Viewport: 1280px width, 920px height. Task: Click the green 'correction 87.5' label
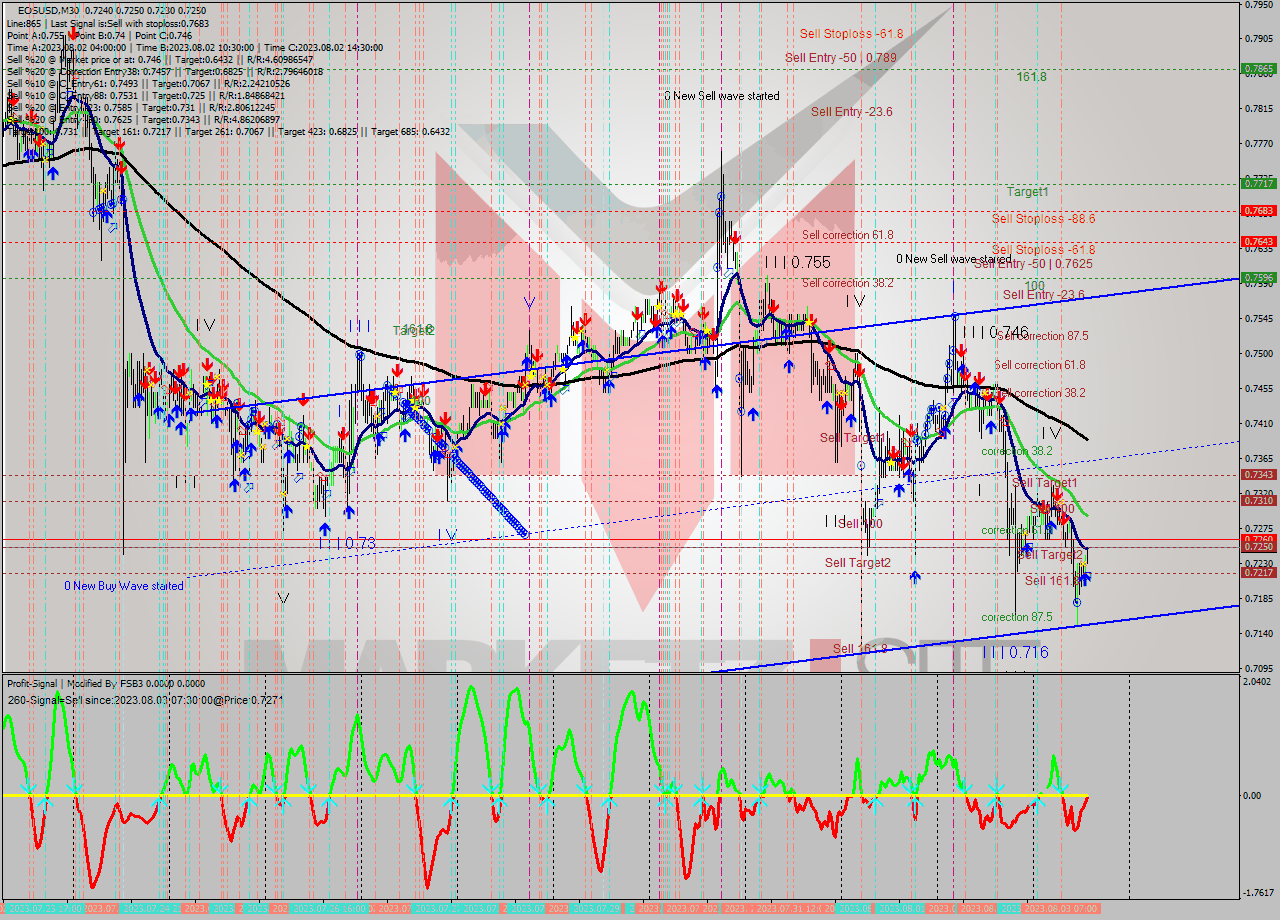tap(1016, 617)
